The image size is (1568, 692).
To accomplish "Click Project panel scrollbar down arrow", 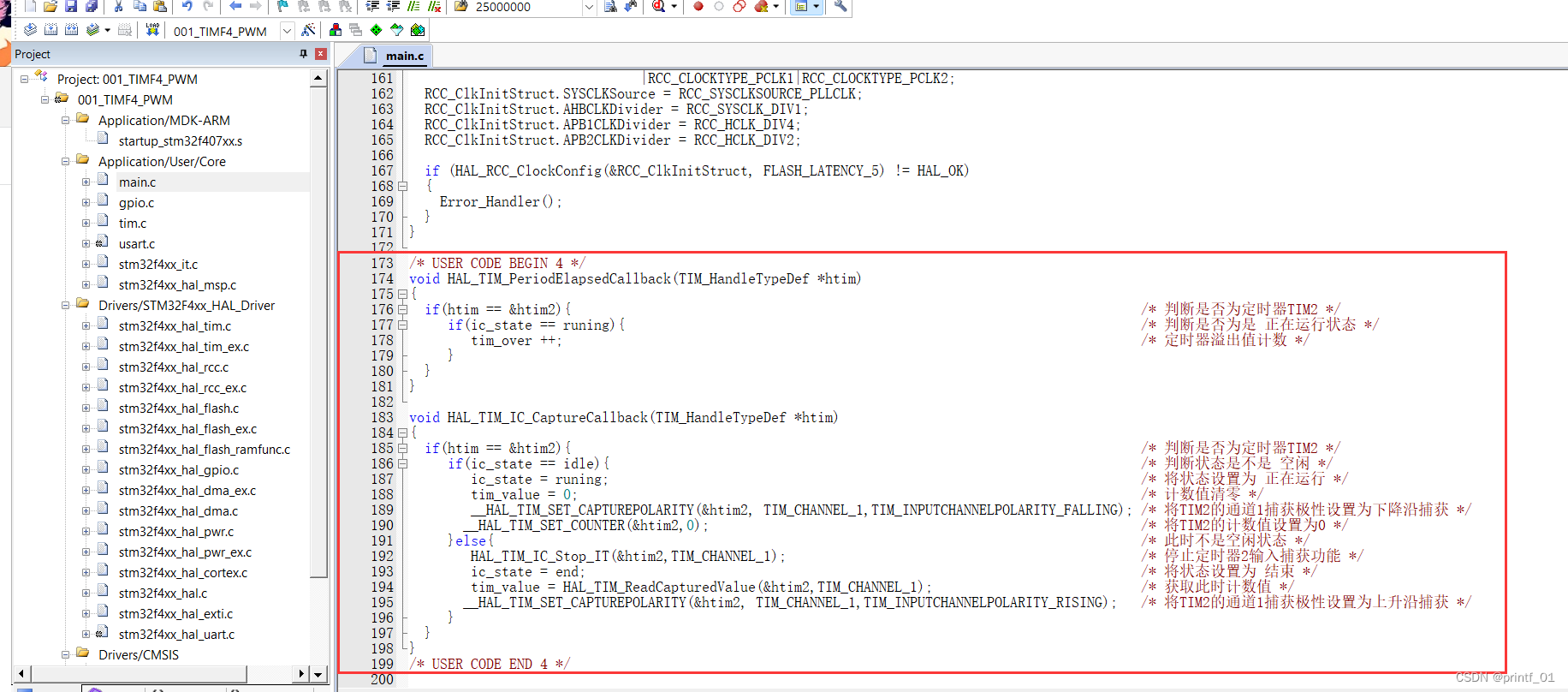I will click(x=318, y=674).
